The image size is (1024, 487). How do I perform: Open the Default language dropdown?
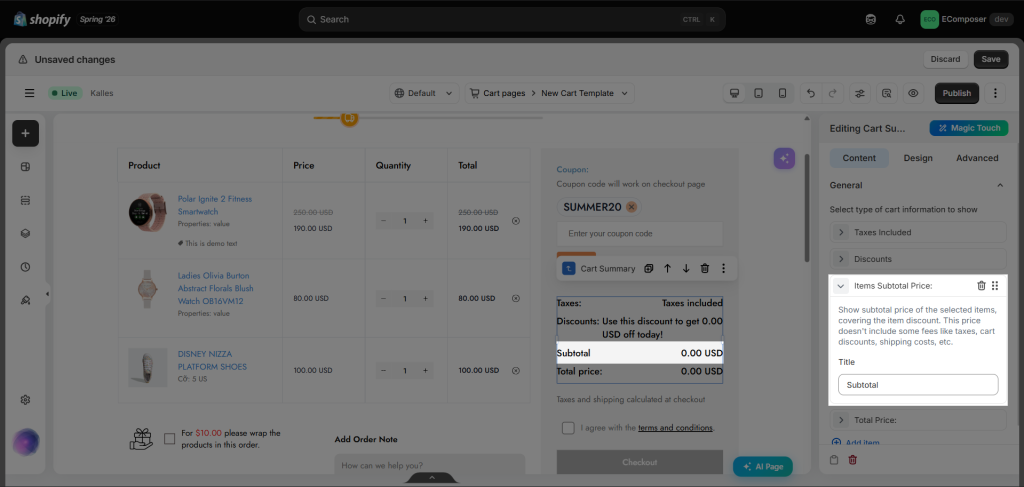424,93
